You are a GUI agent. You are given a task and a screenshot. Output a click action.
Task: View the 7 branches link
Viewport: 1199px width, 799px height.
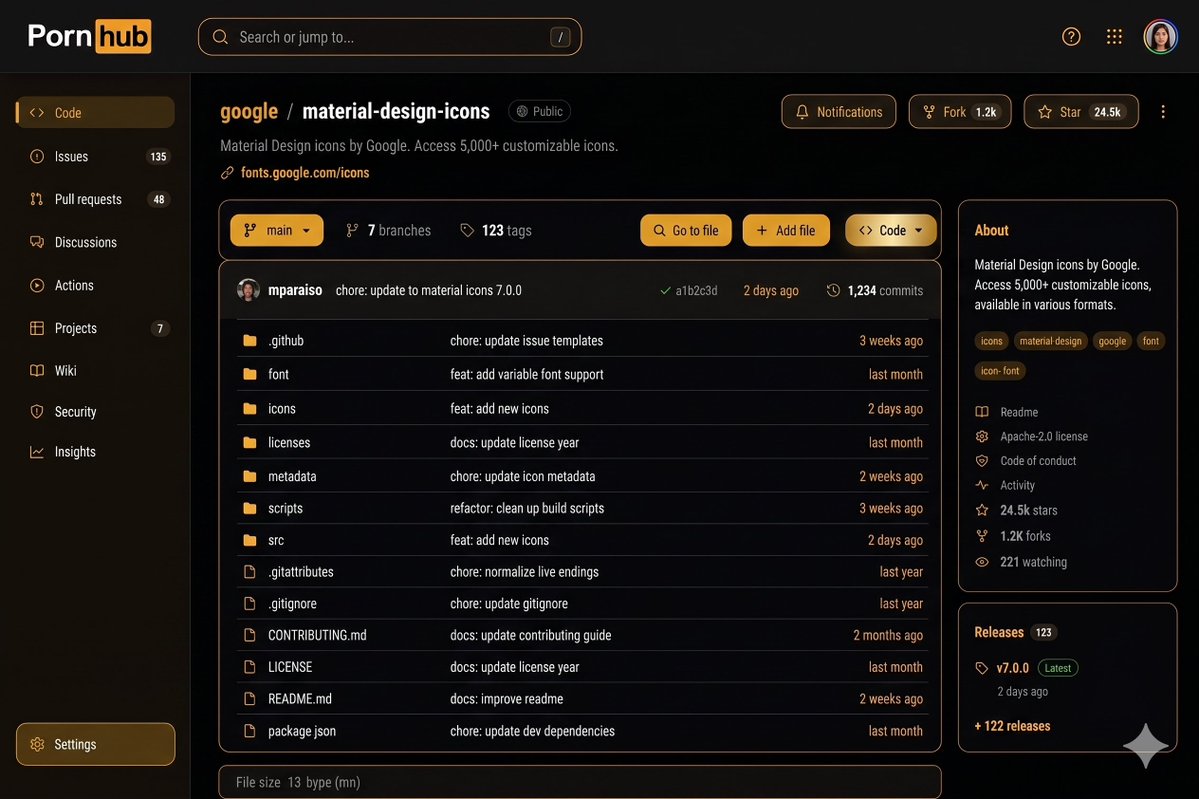click(388, 230)
